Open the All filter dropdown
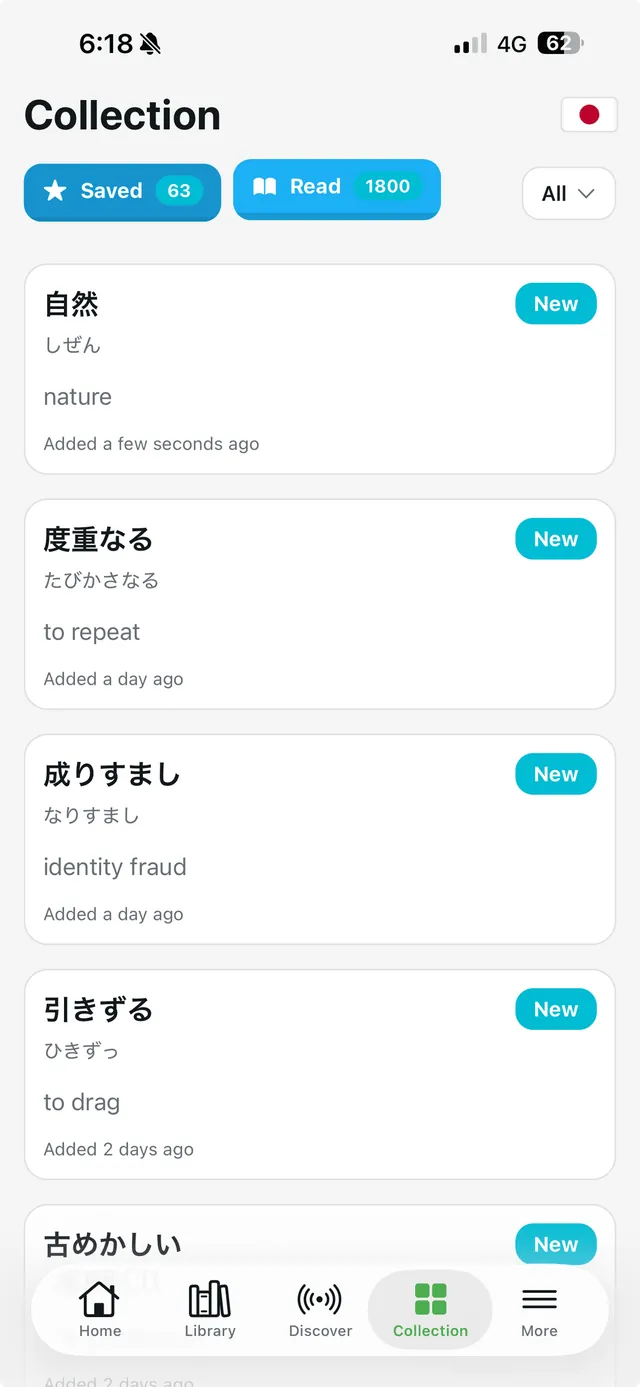640x1387 pixels. tap(568, 193)
